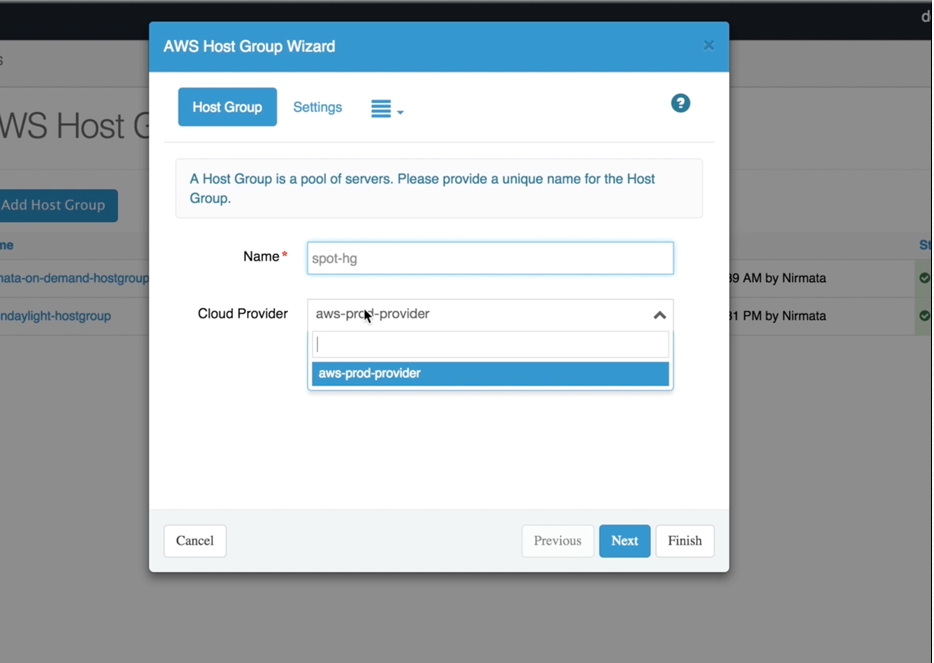Screen dimensions: 934x663
Task: Click Add Host Group in background page
Action: 58,206
